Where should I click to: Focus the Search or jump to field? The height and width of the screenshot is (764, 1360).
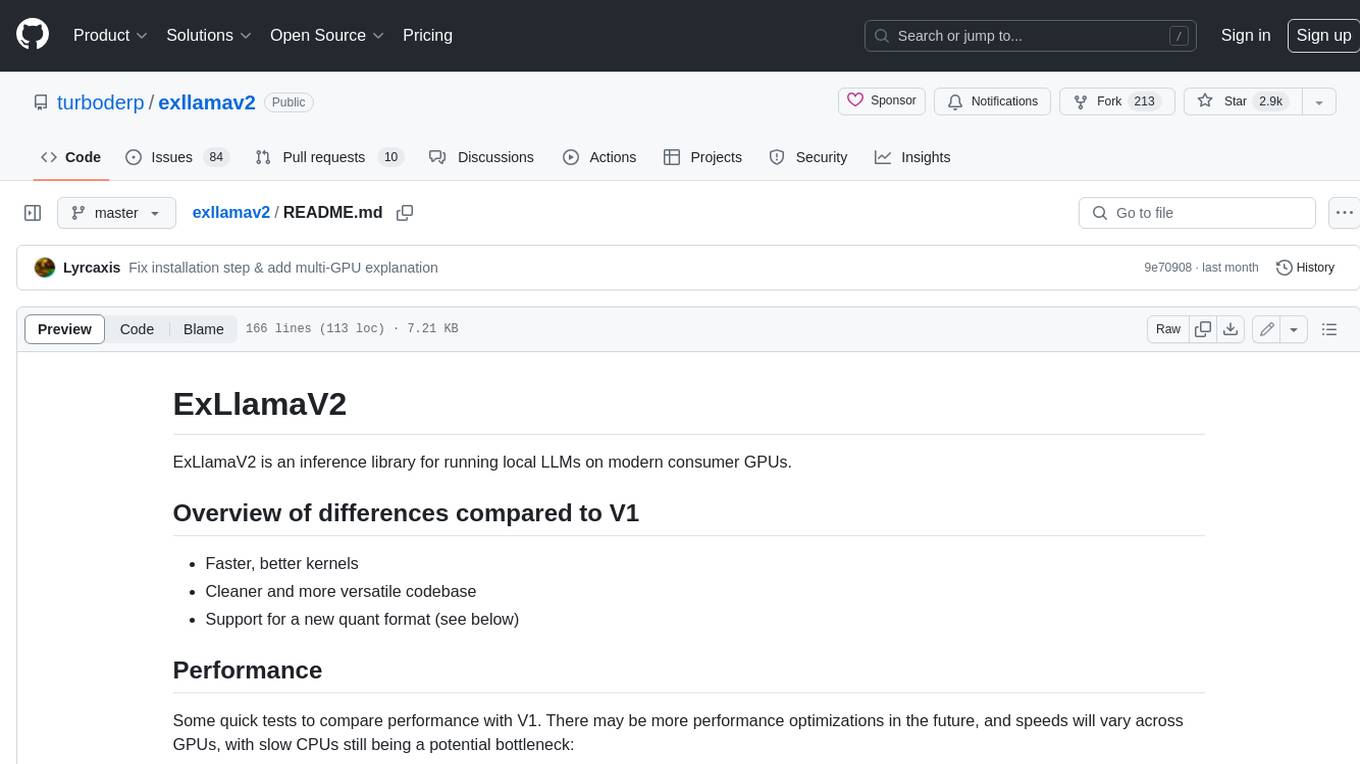tap(1031, 36)
